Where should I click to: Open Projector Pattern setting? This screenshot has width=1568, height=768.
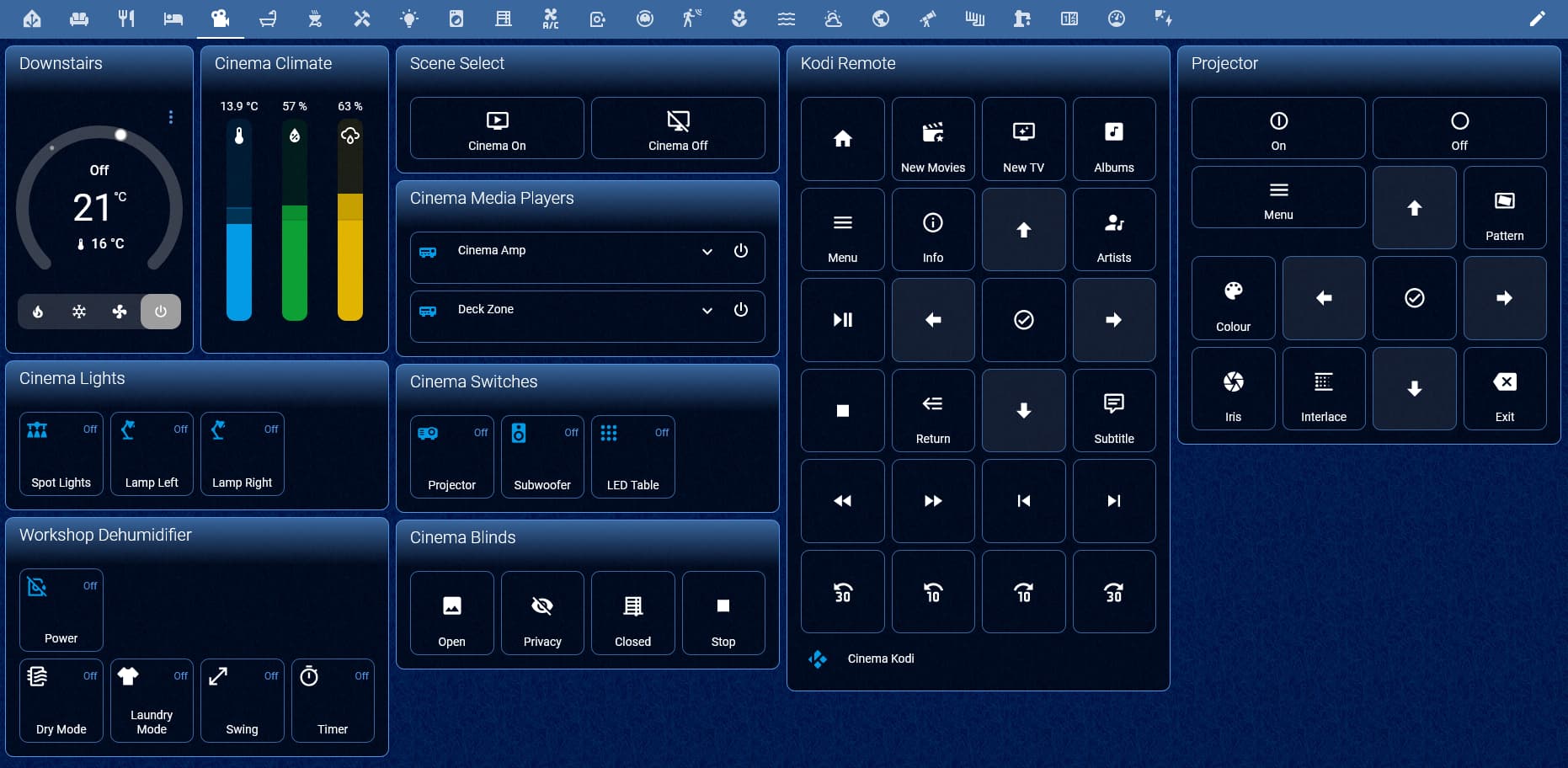(x=1505, y=207)
